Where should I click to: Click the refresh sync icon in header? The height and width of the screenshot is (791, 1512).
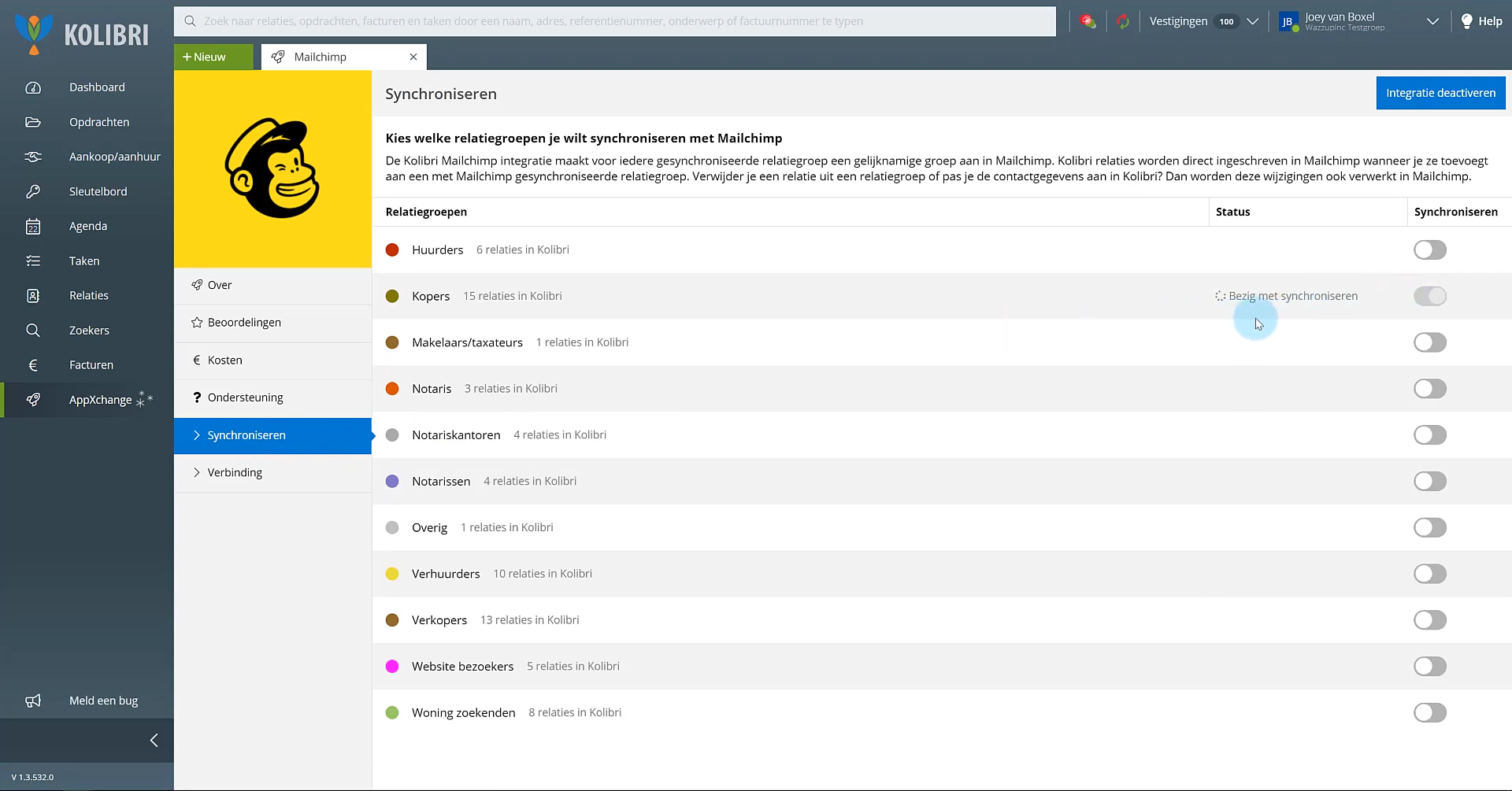[x=1123, y=21]
